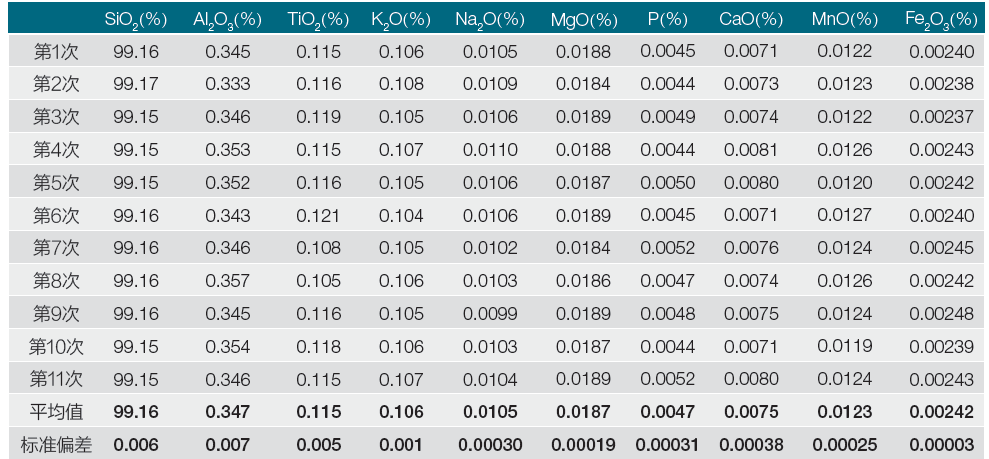Select the Fe₂O₃(%) column header

[x=941, y=20]
